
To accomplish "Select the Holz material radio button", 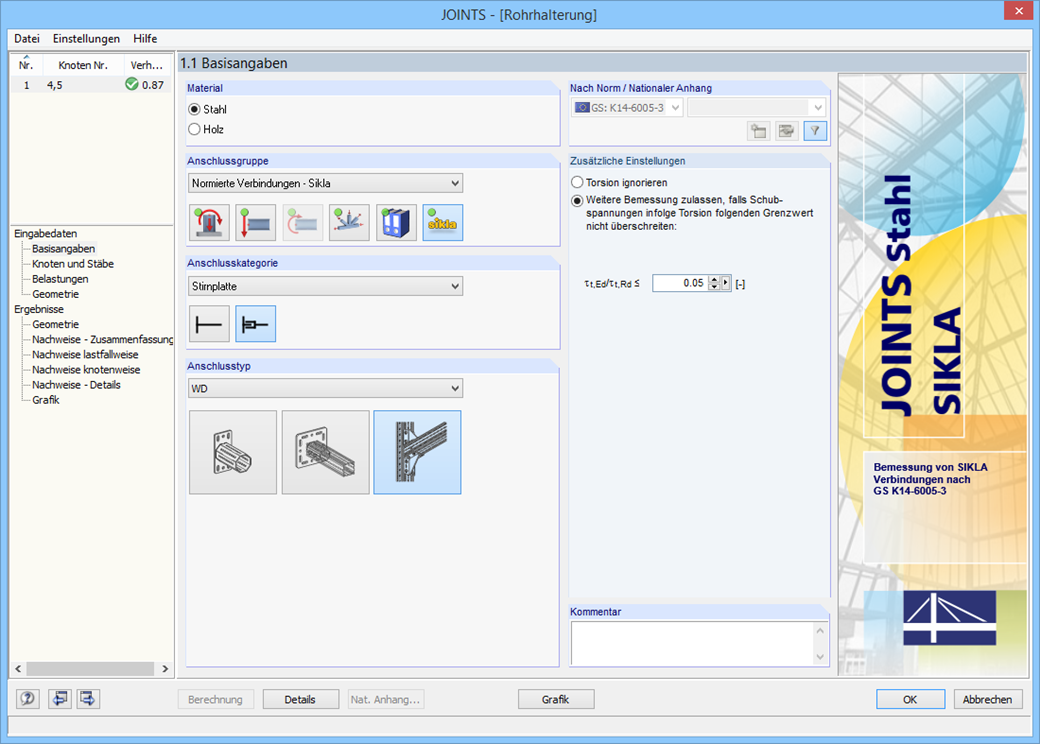I will tap(194, 129).
